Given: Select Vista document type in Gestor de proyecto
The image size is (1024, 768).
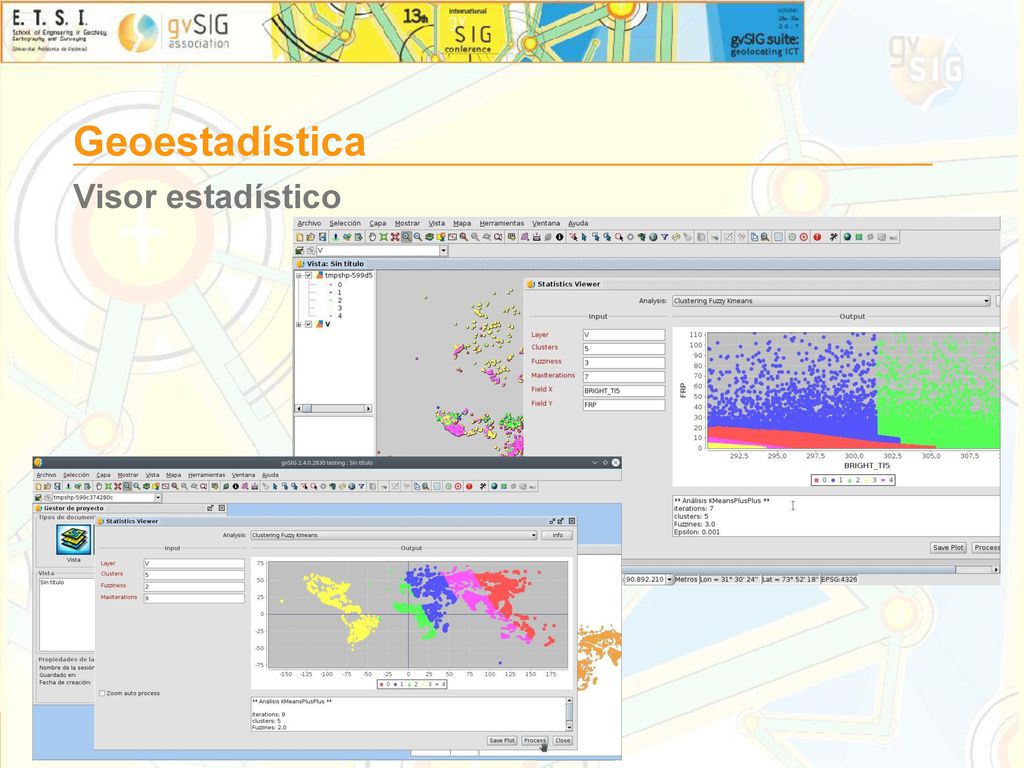Looking at the screenshot, I should pos(74,541).
